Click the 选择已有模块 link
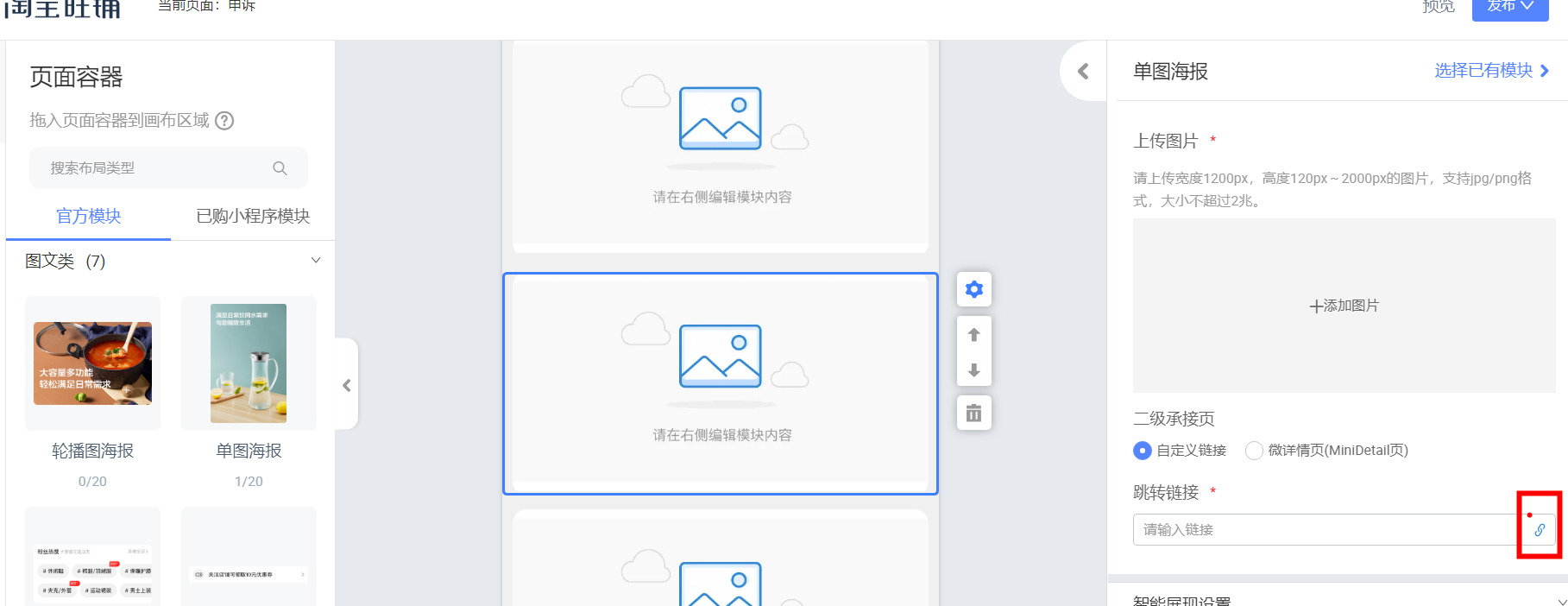The width and height of the screenshot is (1568, 606). [x=1491, y=71]
